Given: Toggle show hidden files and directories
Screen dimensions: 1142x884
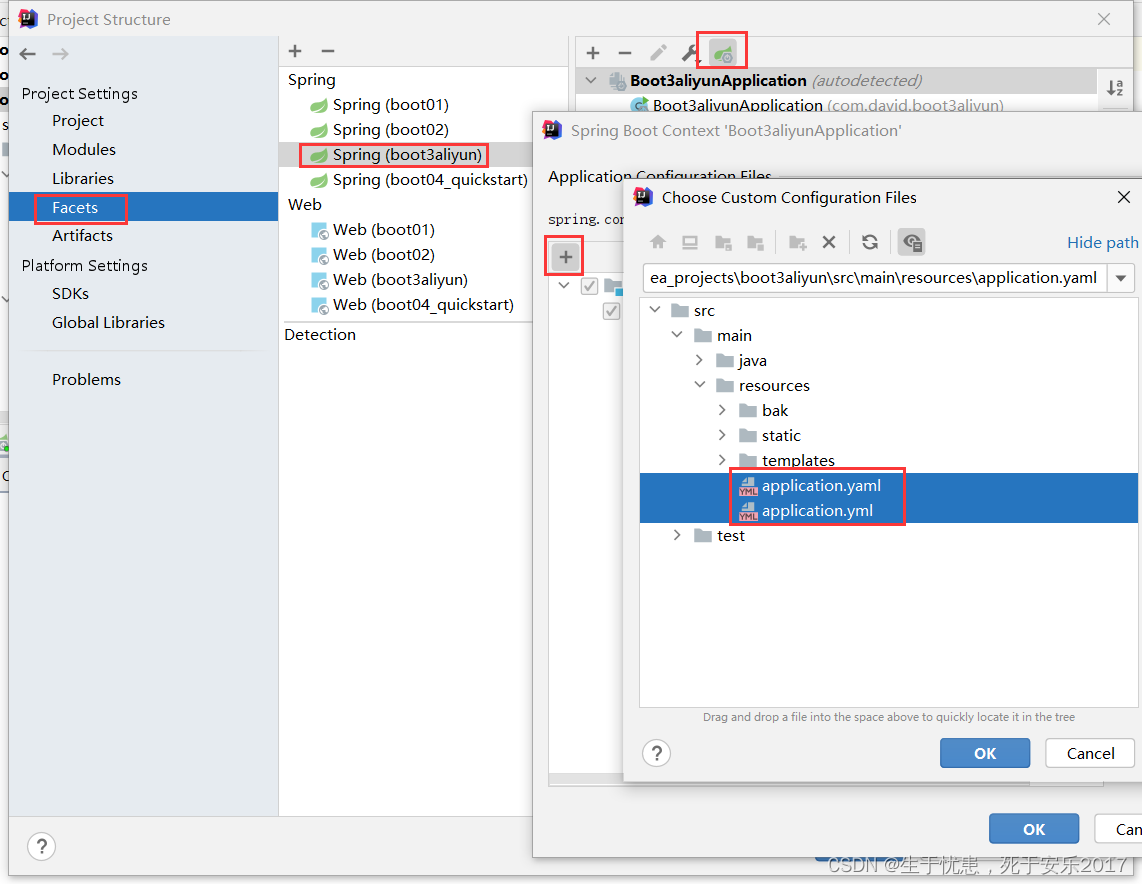Looking at the screenshot, I should click(912, 242).
